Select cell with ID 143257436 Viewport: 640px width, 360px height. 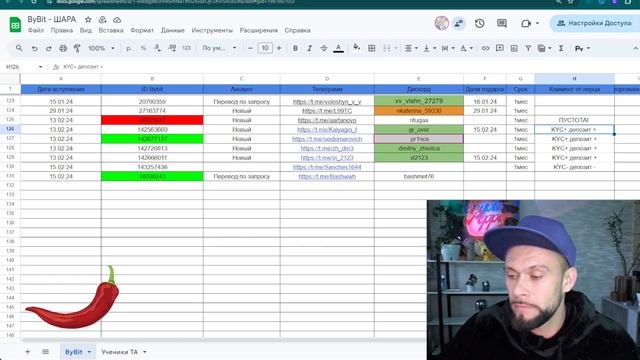pyautogui.click(x=152, y=167)
